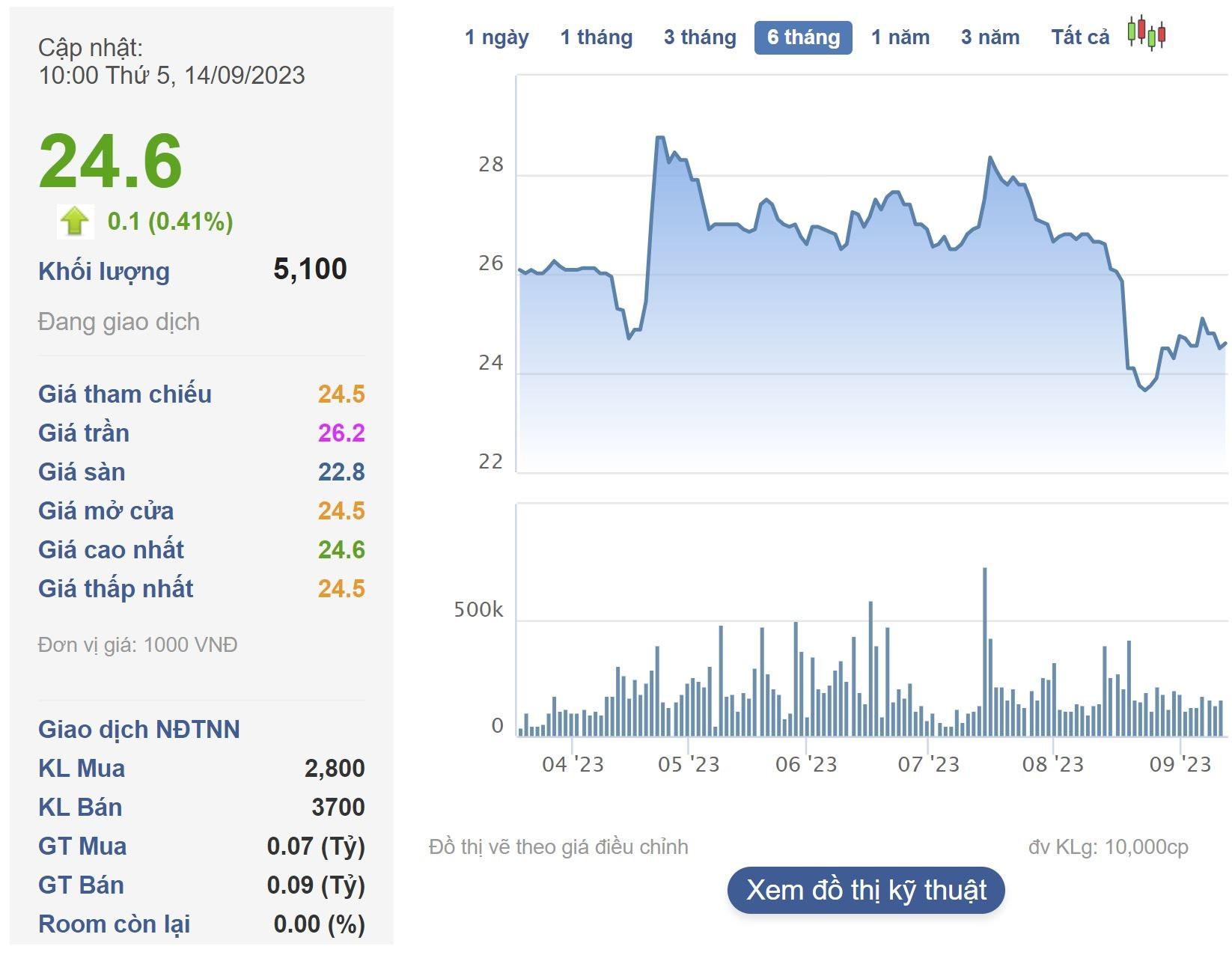The image size is (1232, 958).
Task: Click 'Đang giao dịch' status text
Action: click(x=119, y=322)
